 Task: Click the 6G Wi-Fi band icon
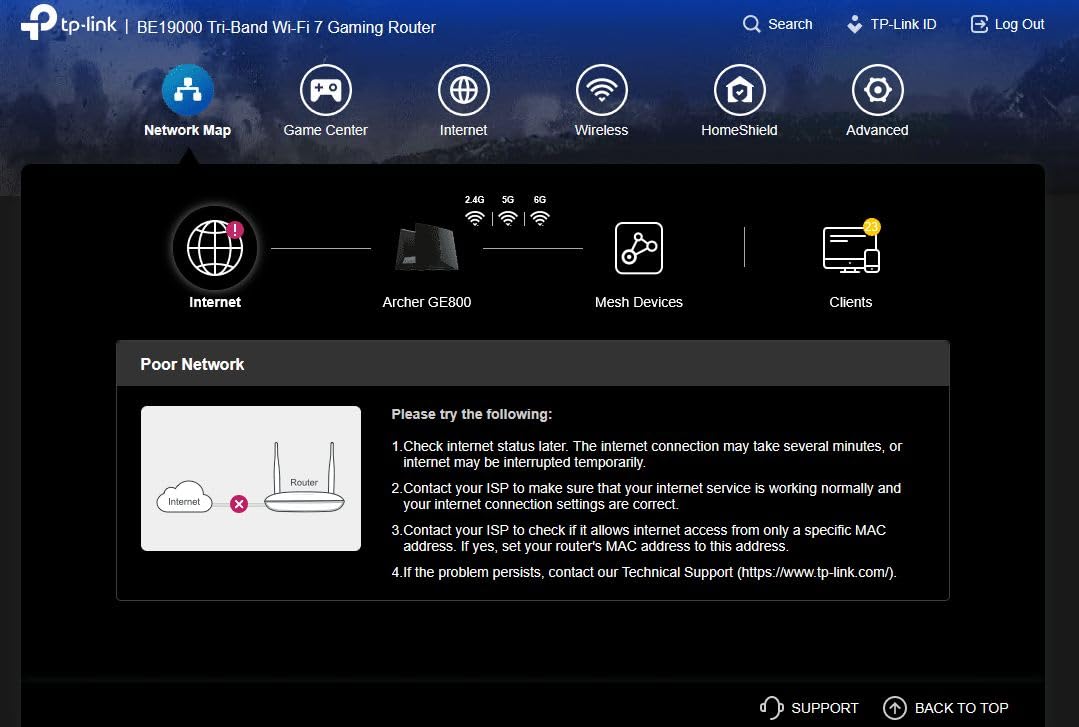540,218
